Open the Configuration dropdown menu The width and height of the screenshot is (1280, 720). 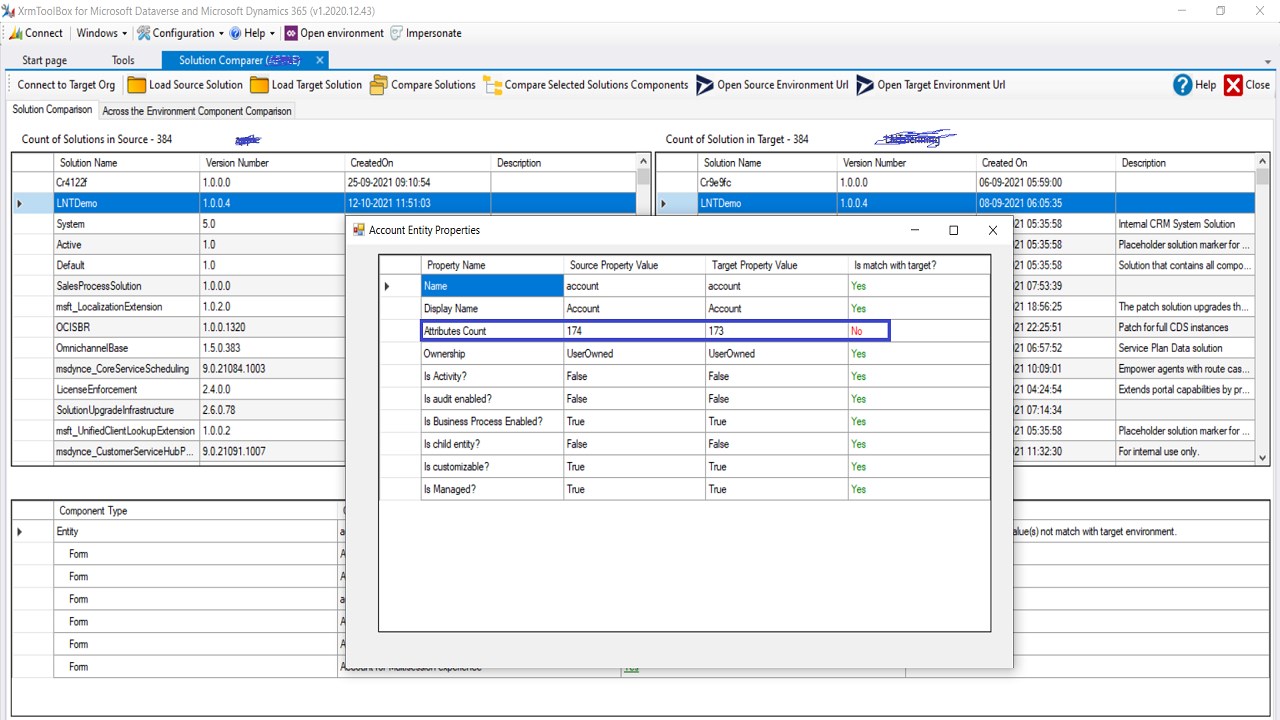pyautogui.click(x=181, y=33)
